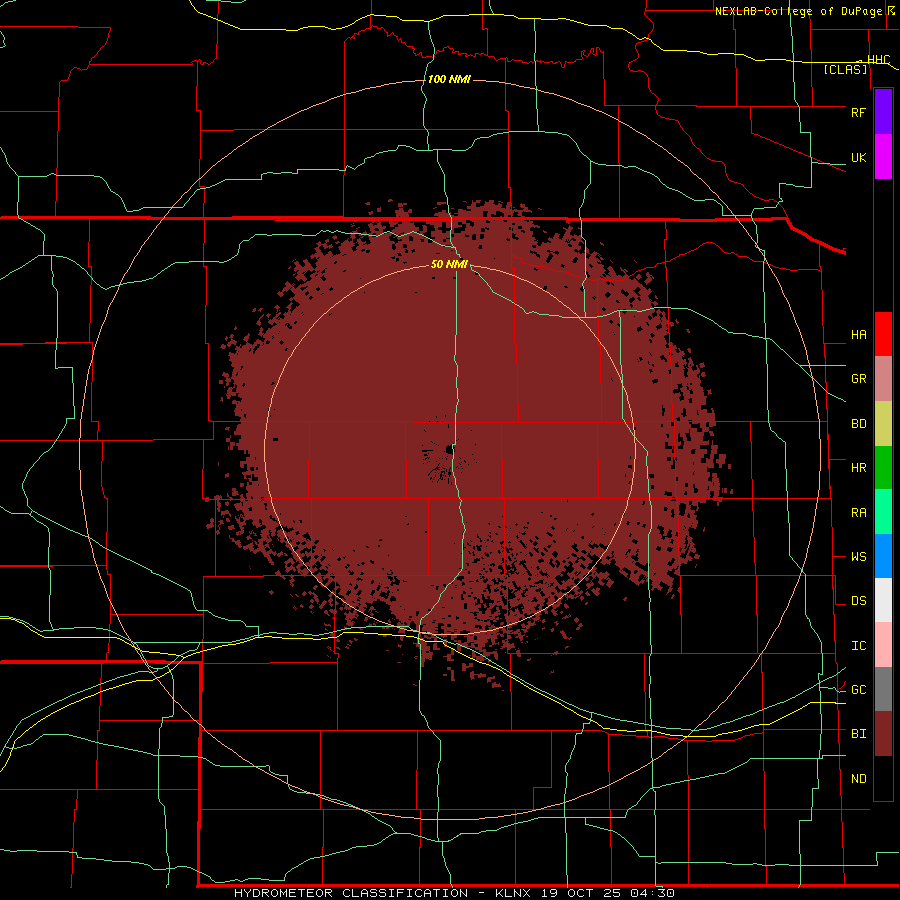Click the HR legend label
This screenshot has width=900, height=900.
point(858,468)
